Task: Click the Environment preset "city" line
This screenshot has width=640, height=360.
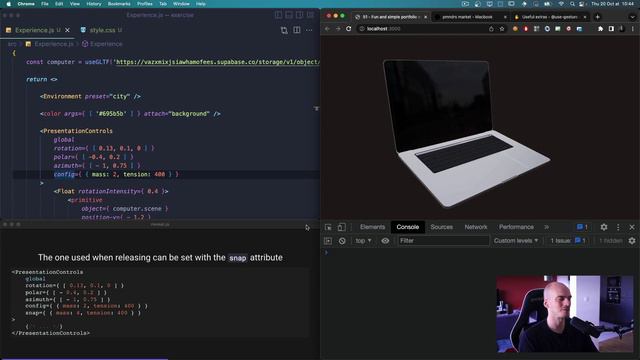Action: pyautogui.click(x=90, y=97)
